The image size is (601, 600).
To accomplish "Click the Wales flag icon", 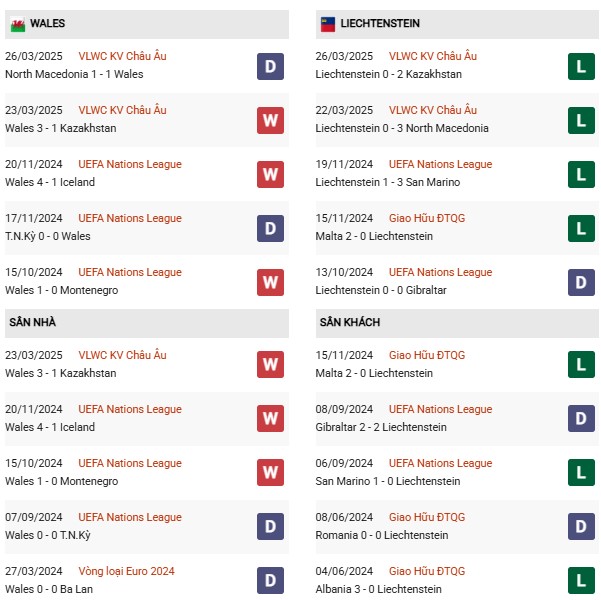I will coord(18,24).
